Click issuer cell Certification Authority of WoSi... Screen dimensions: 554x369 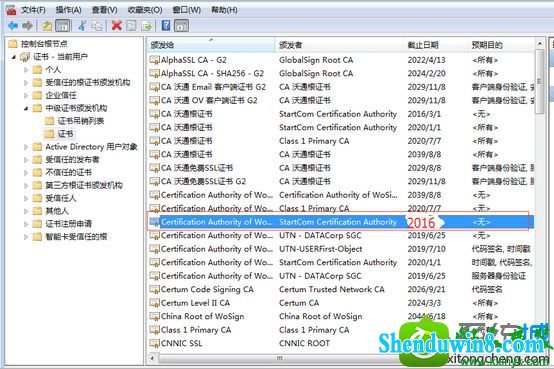pyautogui.click(x=338, y=195)
